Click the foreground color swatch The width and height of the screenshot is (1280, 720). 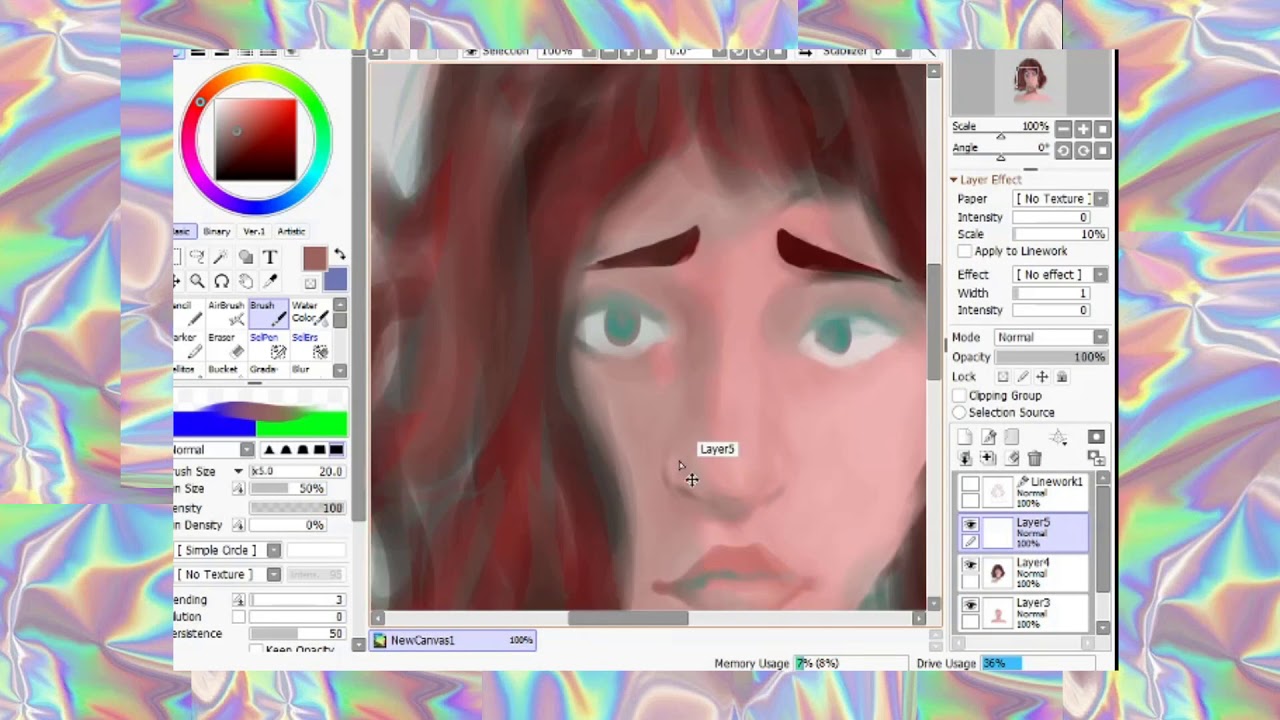point(315,259)
